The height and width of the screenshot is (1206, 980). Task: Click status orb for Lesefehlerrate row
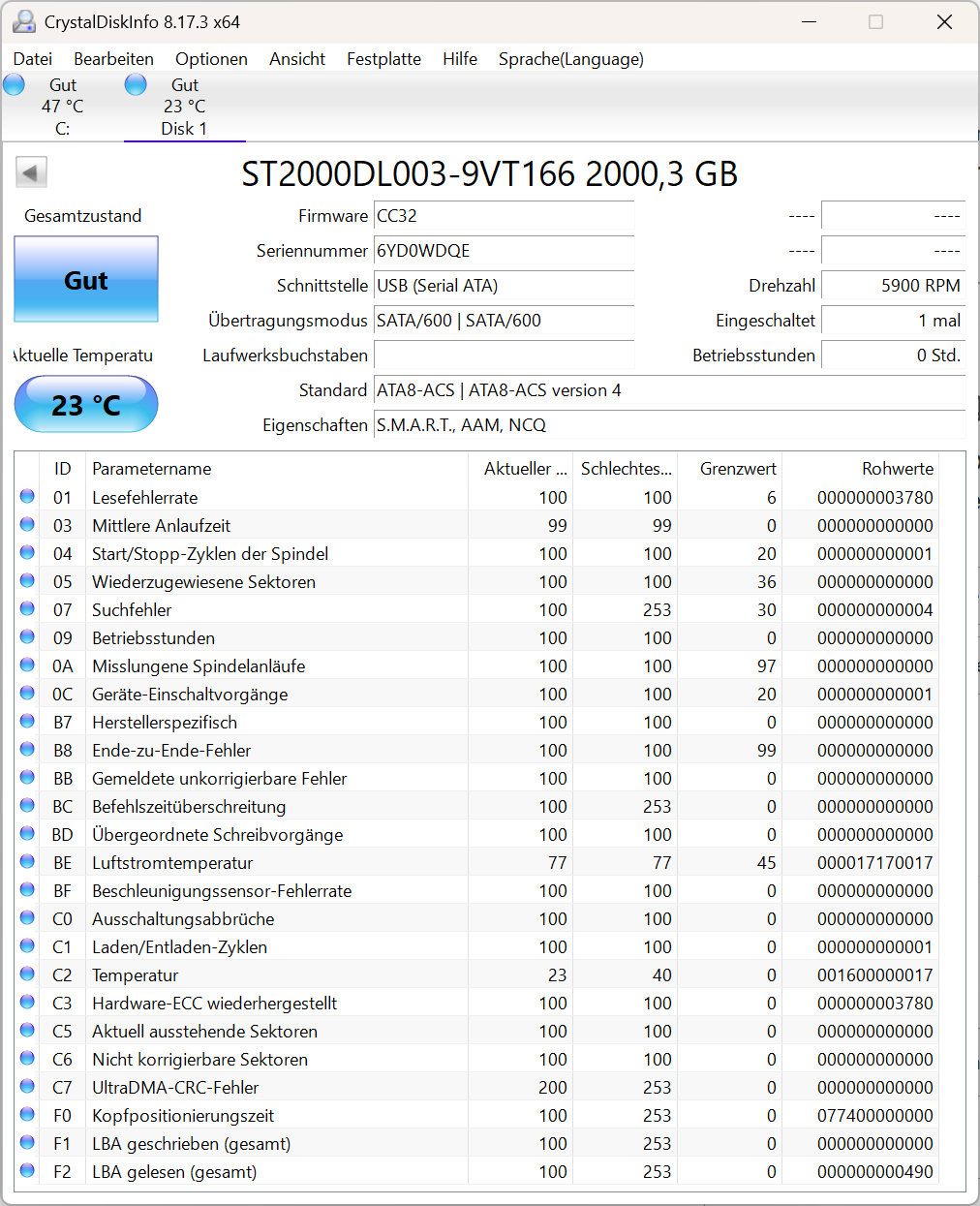click(x=27, y=497)
